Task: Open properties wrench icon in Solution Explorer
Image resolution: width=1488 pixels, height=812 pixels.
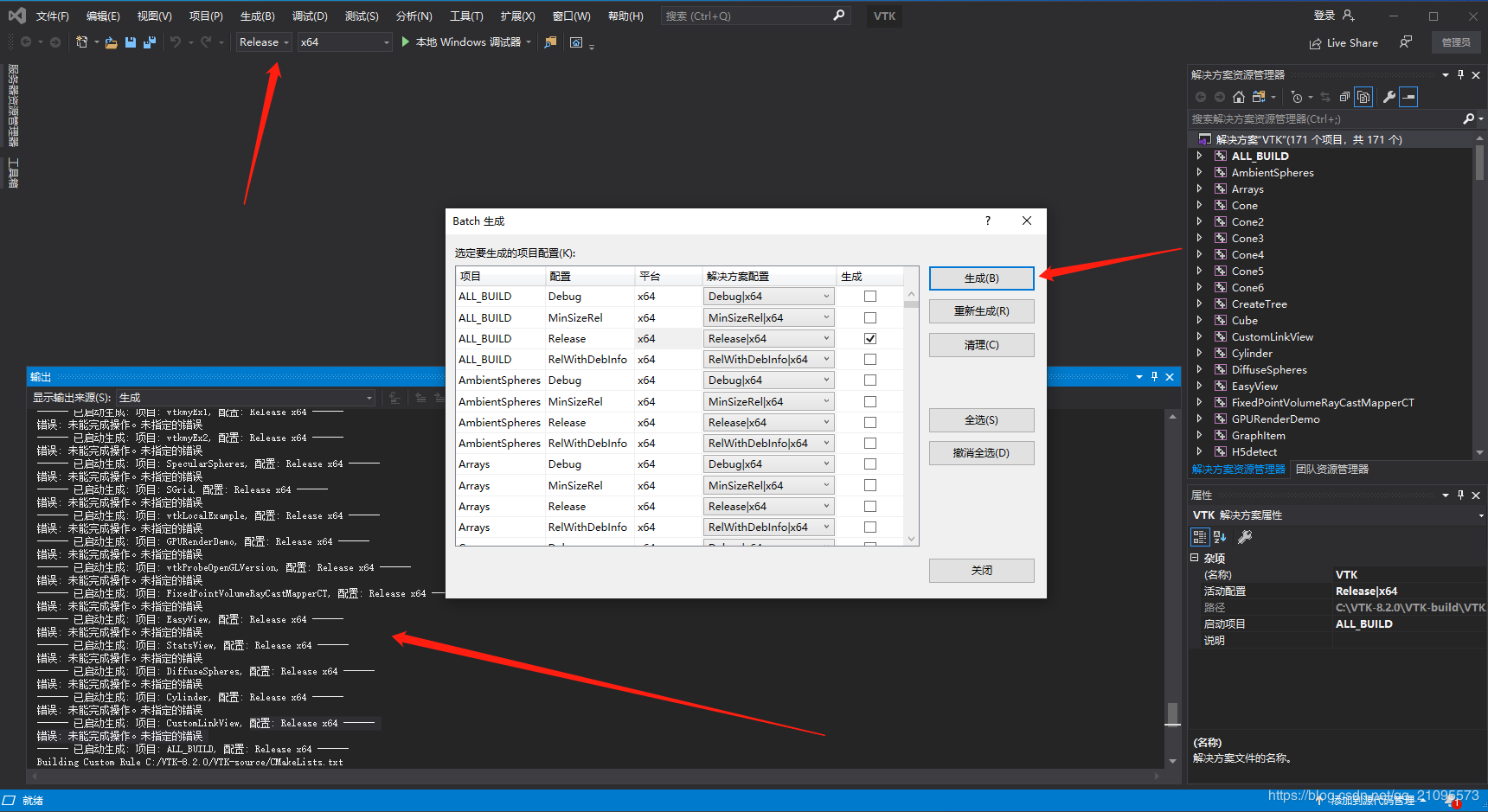Action: click(1389, 97)
